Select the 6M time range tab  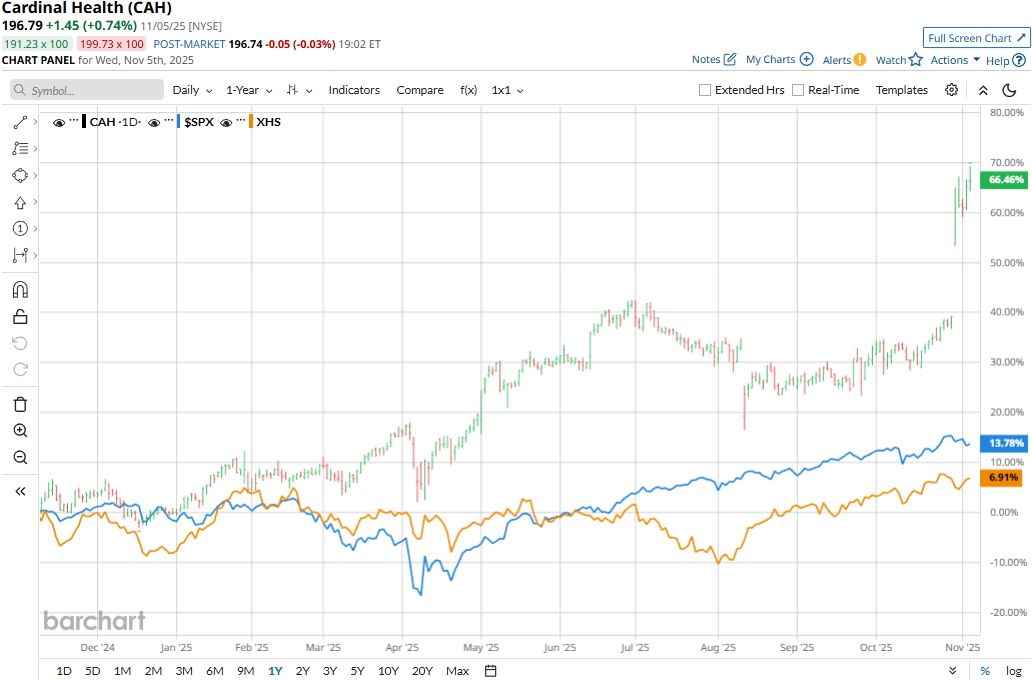214,670
